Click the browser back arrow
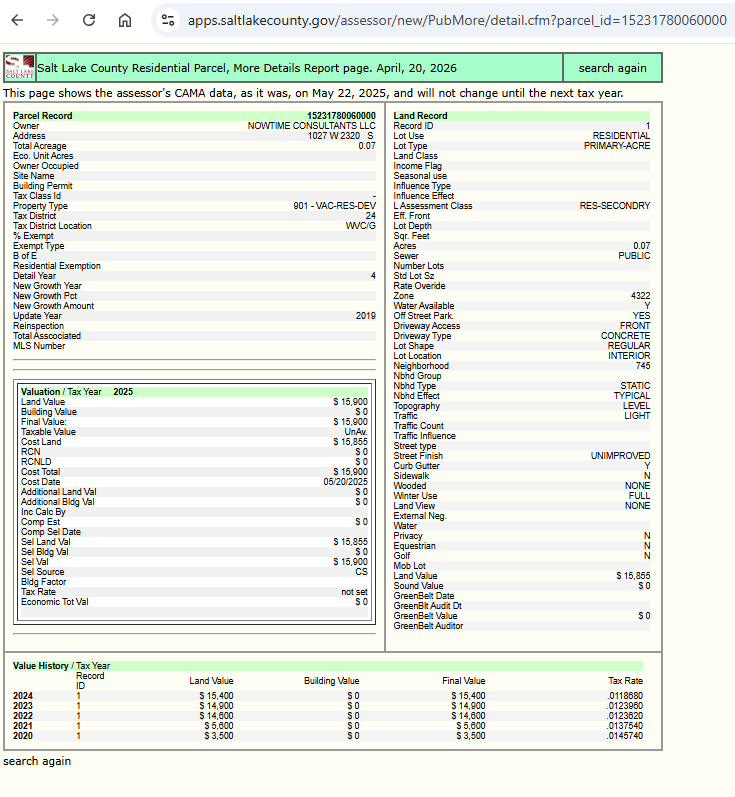This screenshot has width=735, height=797. pos(17,20)
